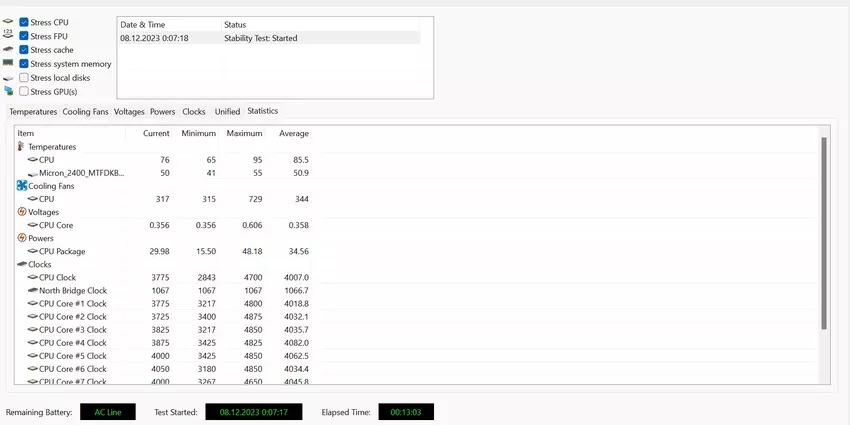
Task: Click the Average column header
Action: coord(294,133)
